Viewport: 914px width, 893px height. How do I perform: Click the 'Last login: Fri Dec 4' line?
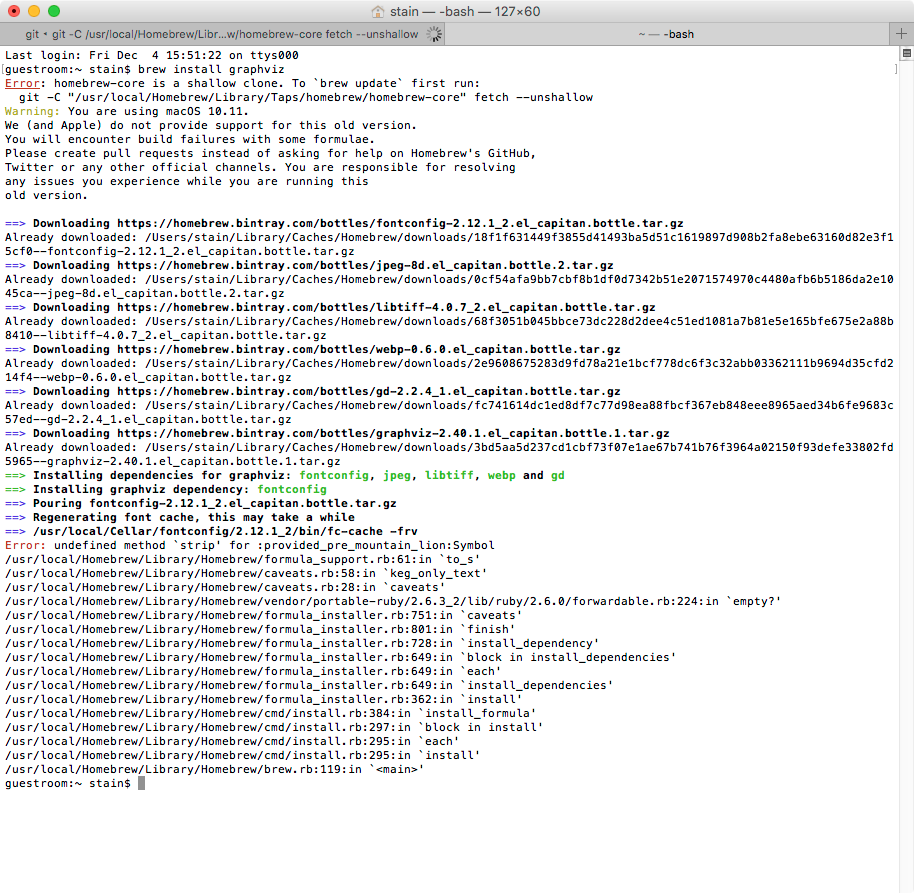[x=152, y=55]
